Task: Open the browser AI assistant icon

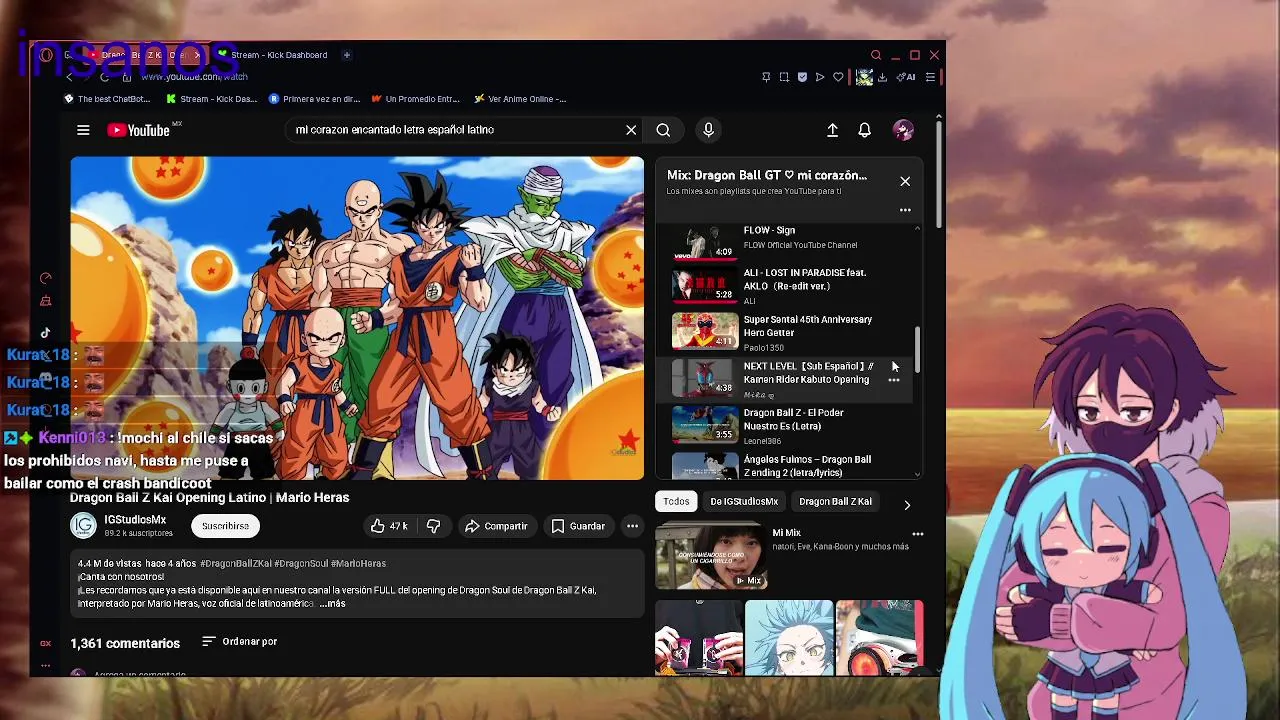Action: (x=906, y=77)
